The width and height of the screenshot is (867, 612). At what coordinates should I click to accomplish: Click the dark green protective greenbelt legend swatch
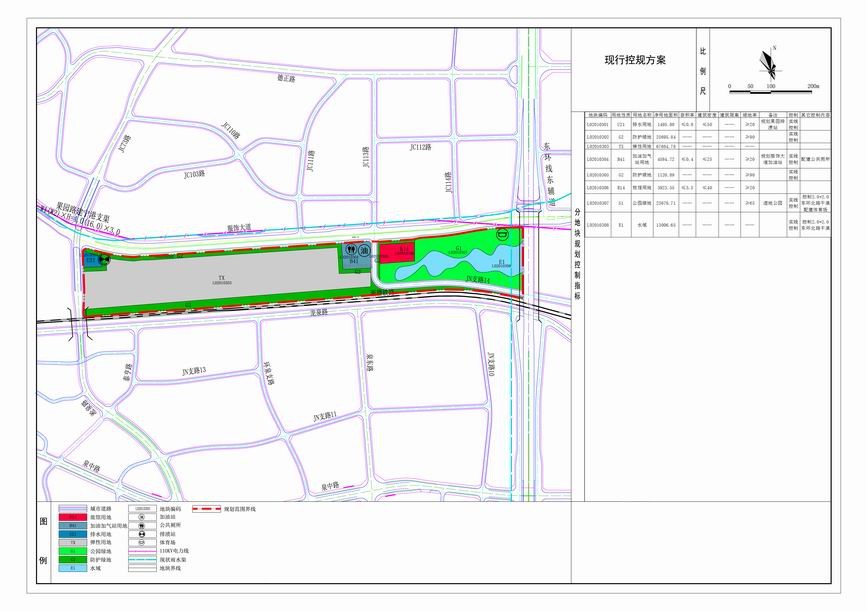74,559
